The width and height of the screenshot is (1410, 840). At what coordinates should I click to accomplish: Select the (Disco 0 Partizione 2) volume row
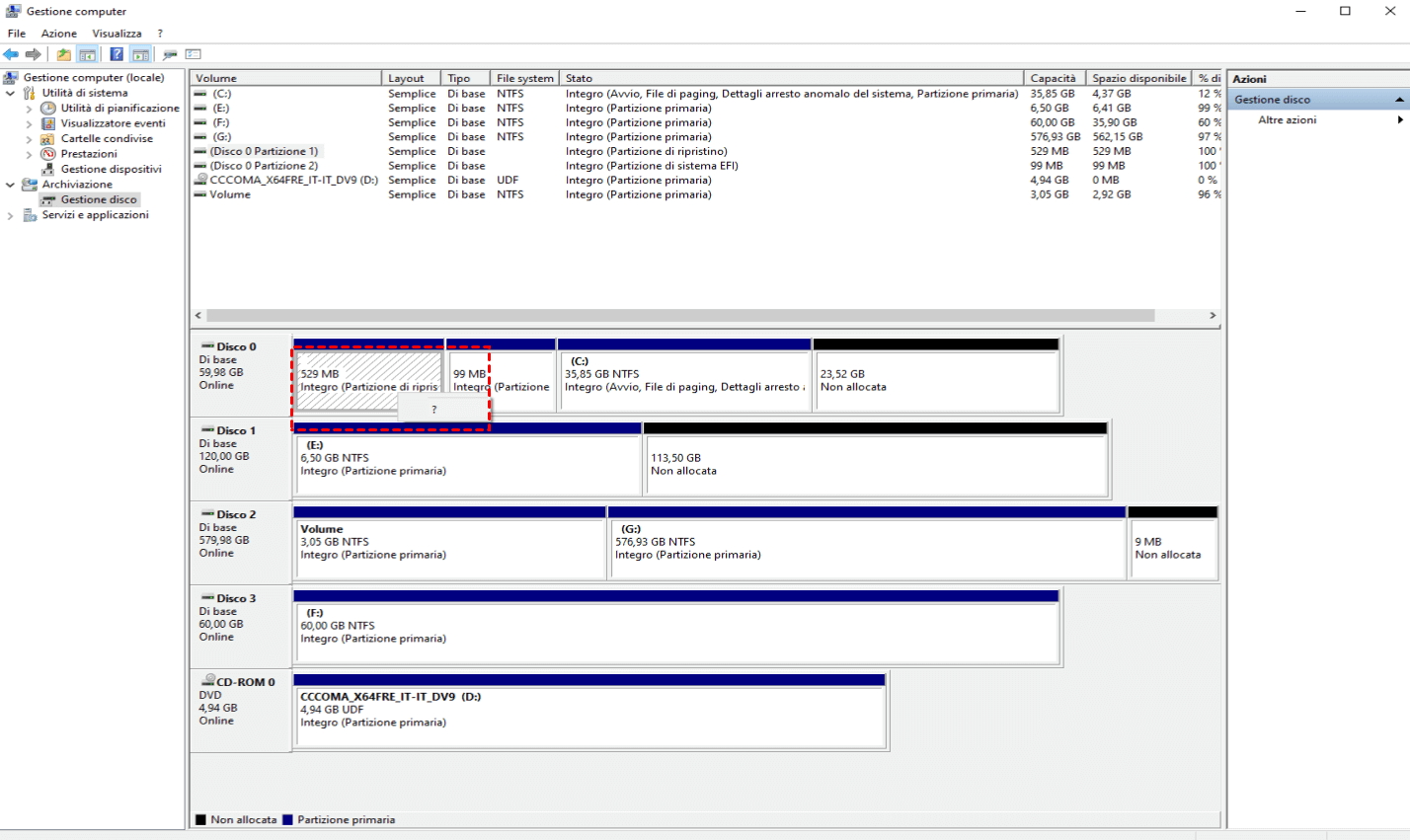(x=707, y=166)
